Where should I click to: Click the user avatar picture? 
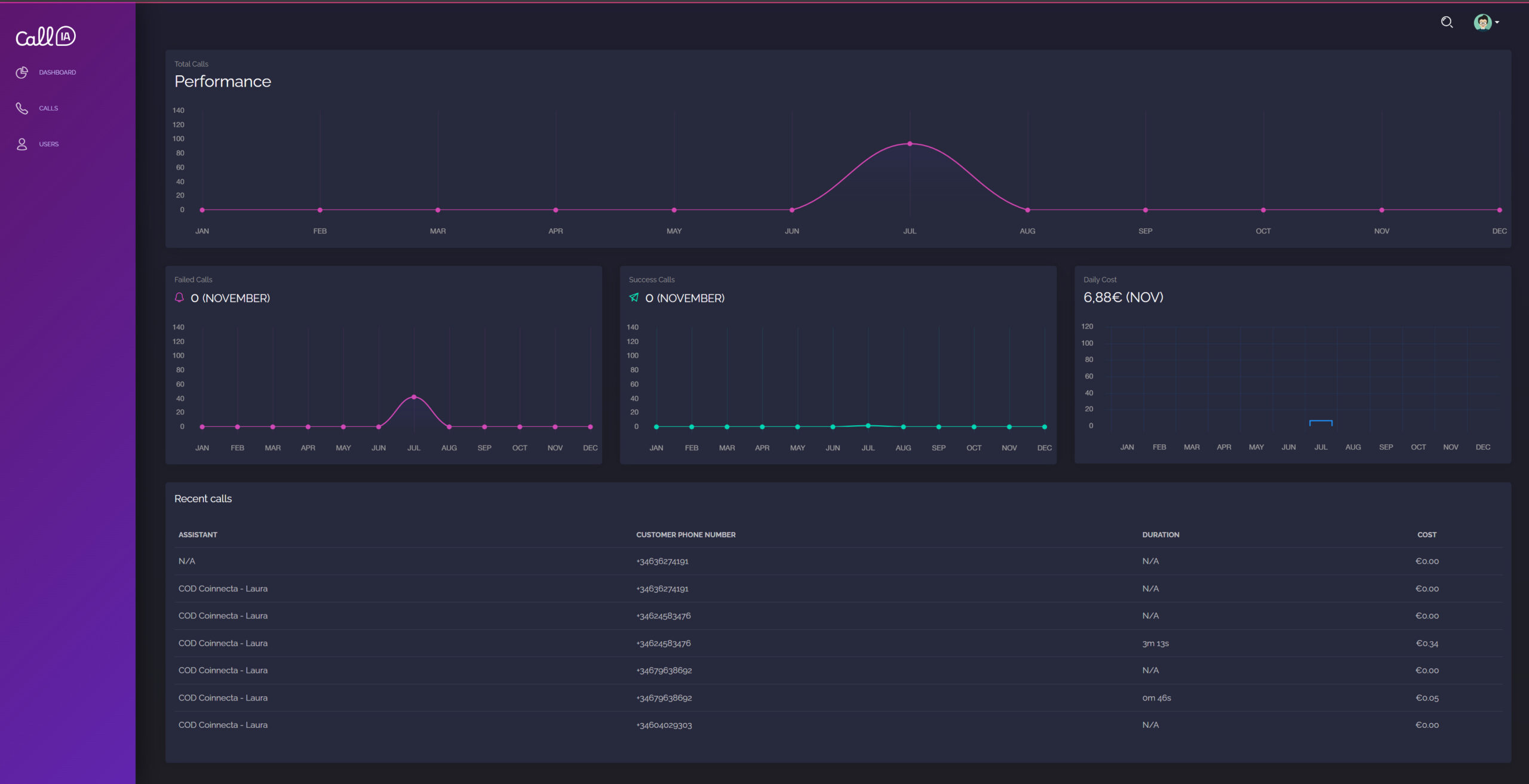(1482, 23)
